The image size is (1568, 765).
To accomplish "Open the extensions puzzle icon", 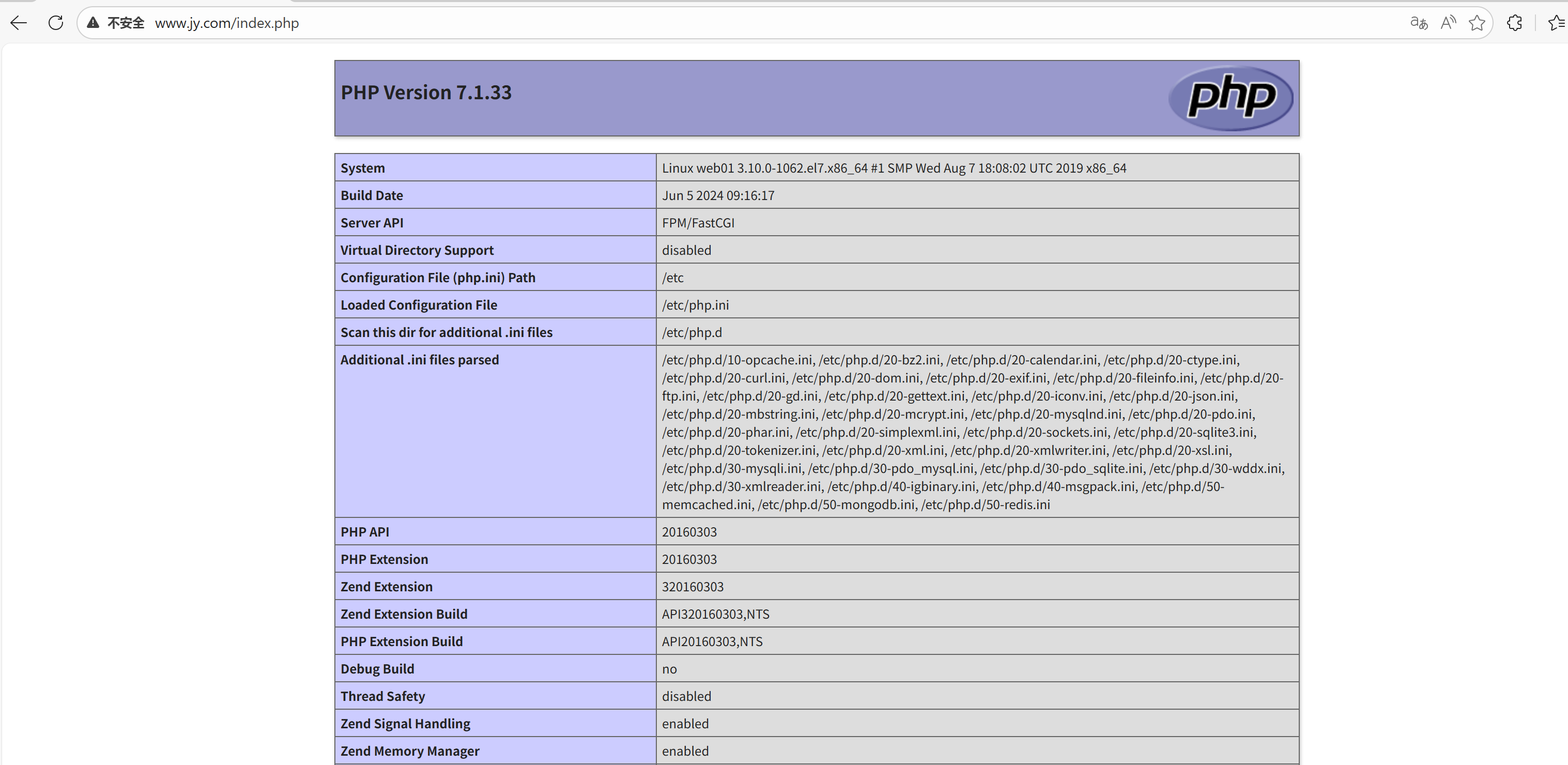I will tap(1514, 23).
